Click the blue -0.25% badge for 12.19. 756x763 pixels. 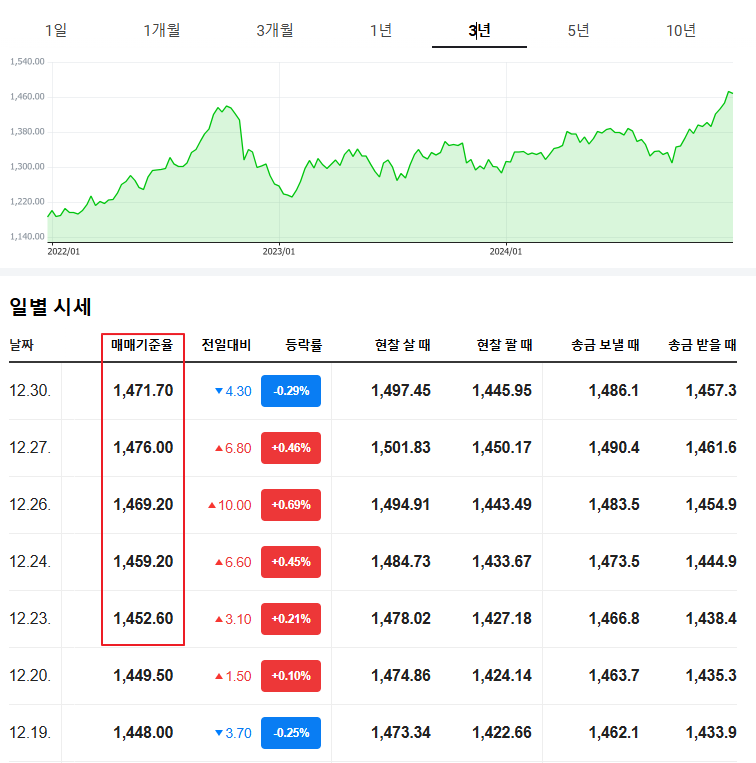(290, 733)
